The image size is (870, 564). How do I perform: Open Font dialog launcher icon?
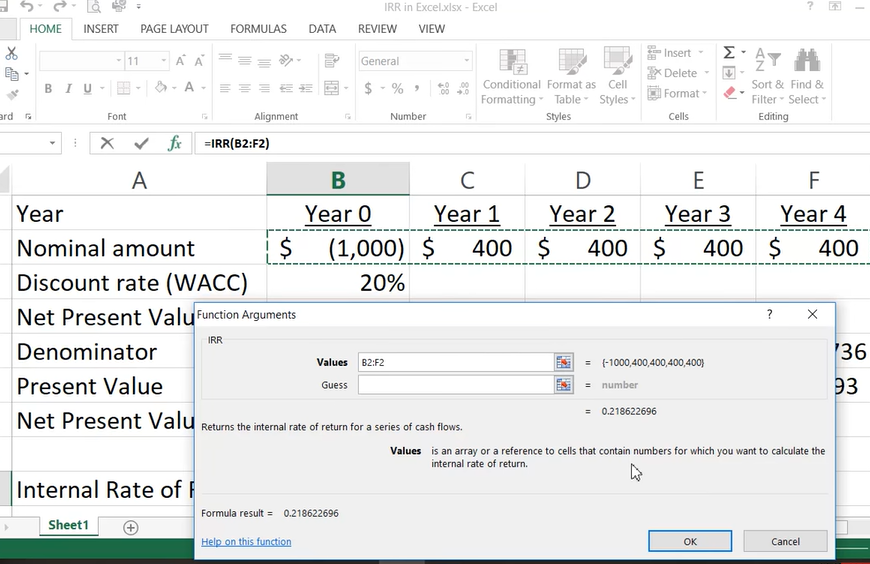pyautogui.click(x=204, y=117)
